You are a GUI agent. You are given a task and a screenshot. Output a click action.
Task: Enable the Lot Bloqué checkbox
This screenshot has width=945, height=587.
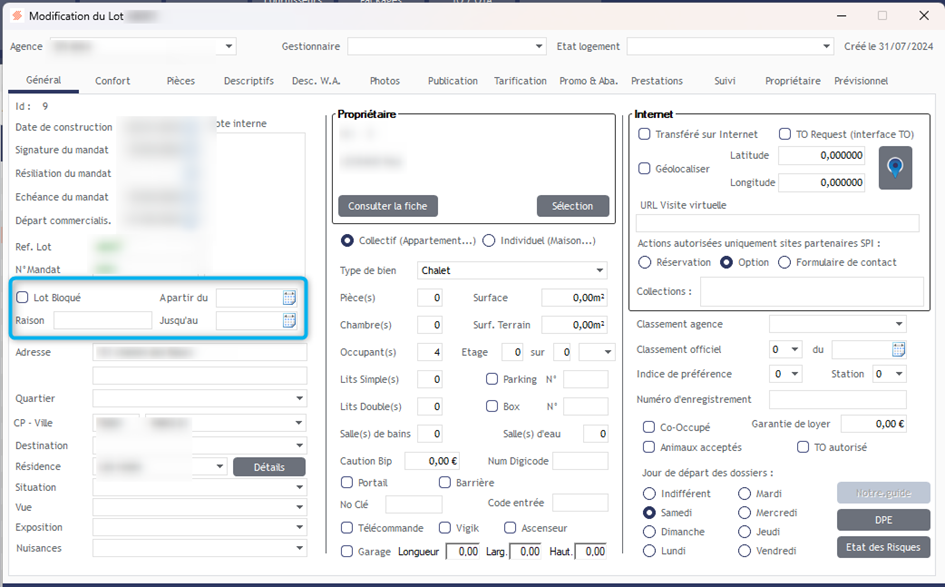pos(23,298)
